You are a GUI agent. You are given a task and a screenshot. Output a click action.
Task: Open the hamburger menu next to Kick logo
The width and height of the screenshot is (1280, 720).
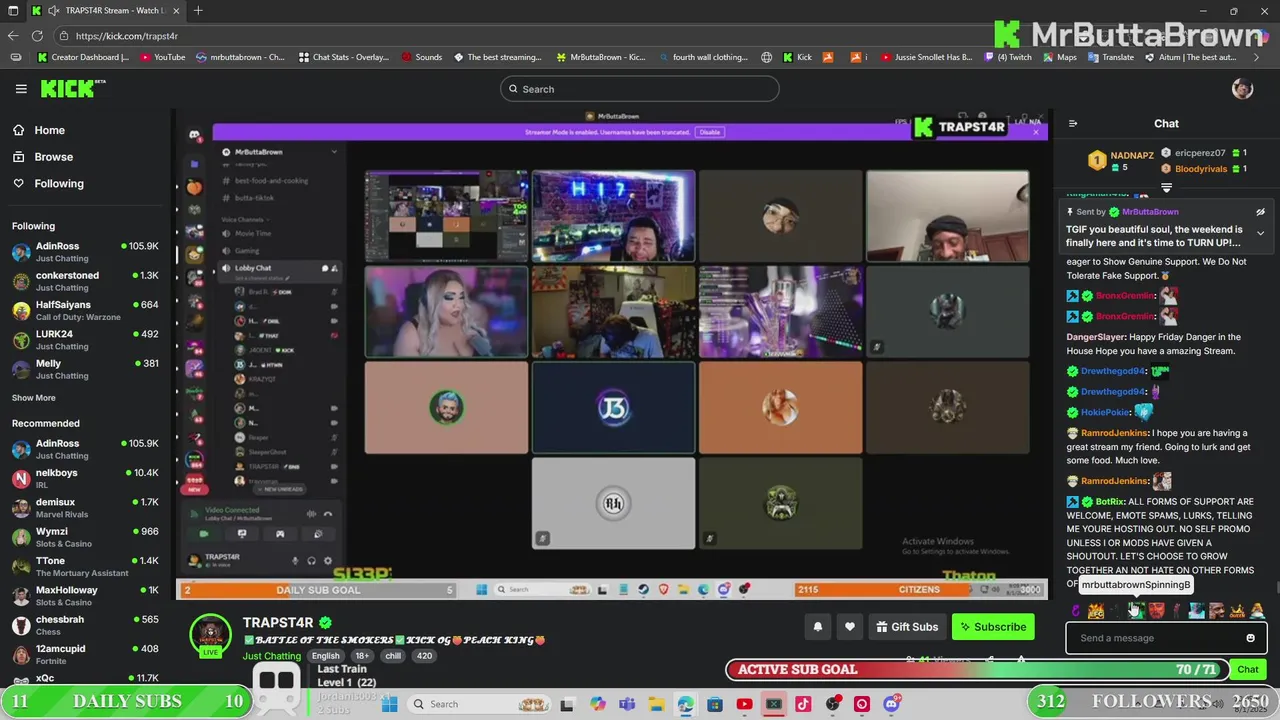click(21, 89)
